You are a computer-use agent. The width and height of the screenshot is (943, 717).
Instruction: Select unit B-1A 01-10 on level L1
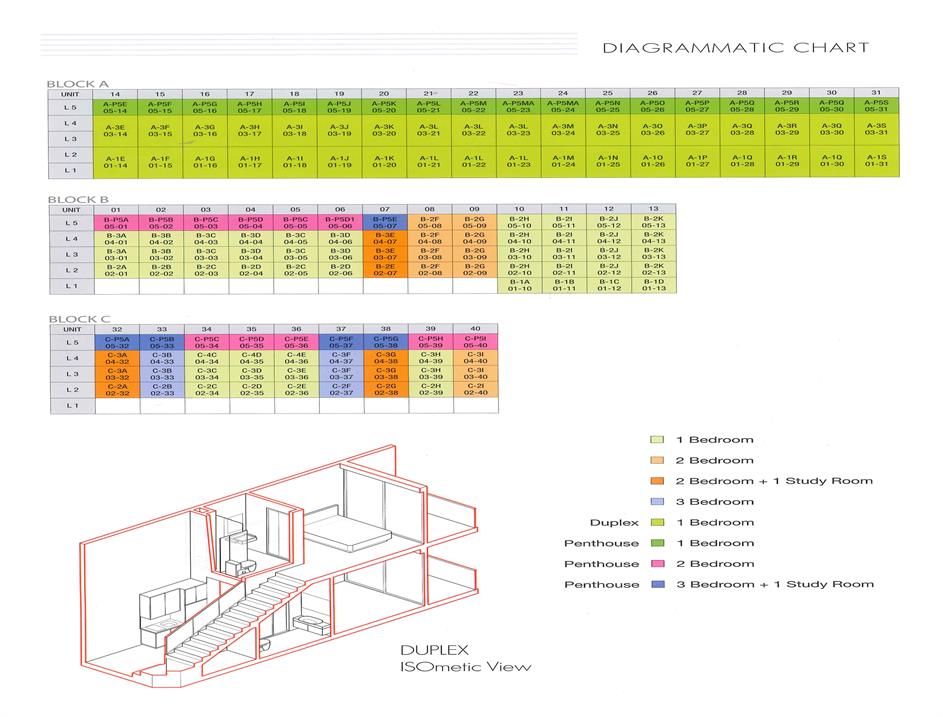[520, 286]
